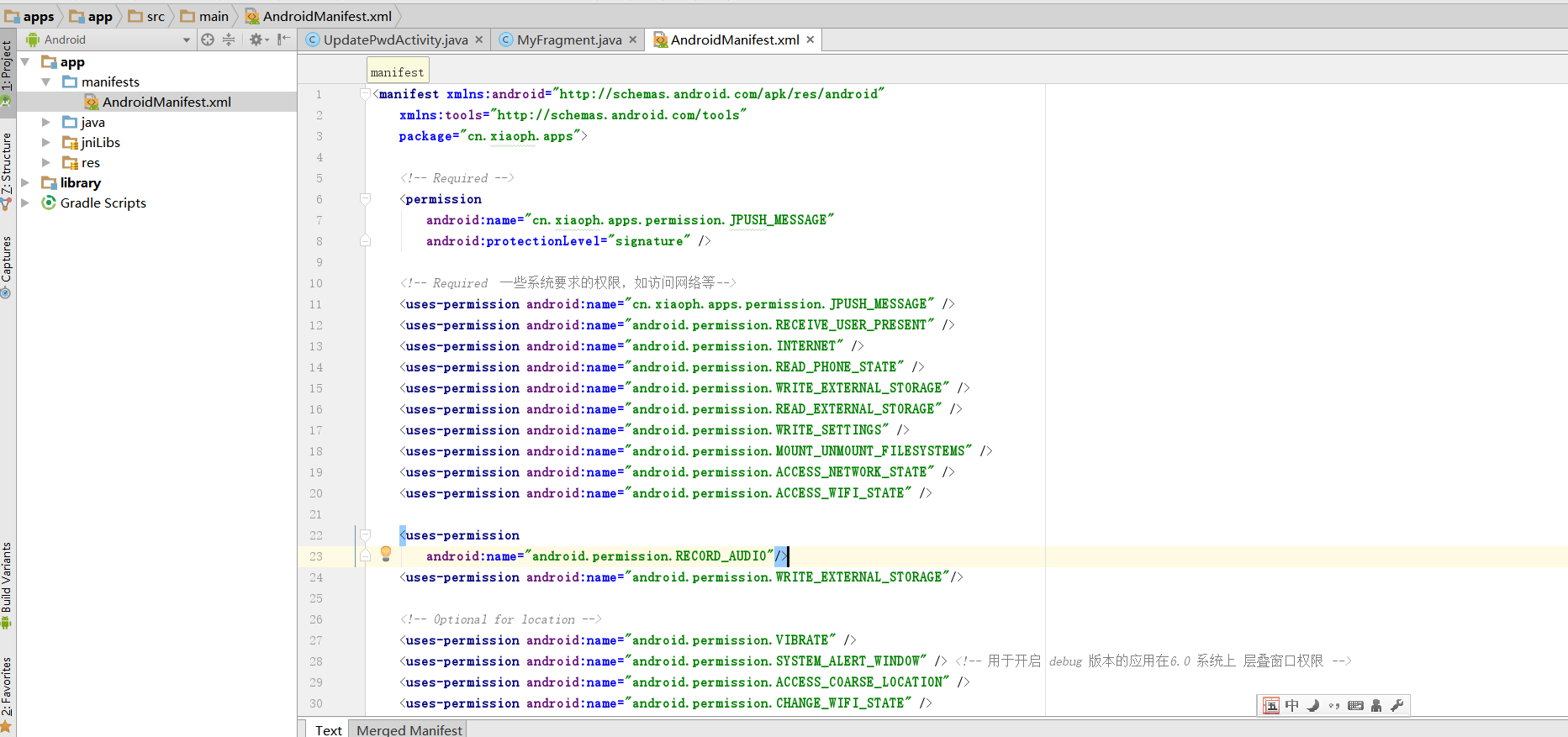Screen dimensions: 1568x737
Task: Open Merged Manifest tab
Action: 409,729
